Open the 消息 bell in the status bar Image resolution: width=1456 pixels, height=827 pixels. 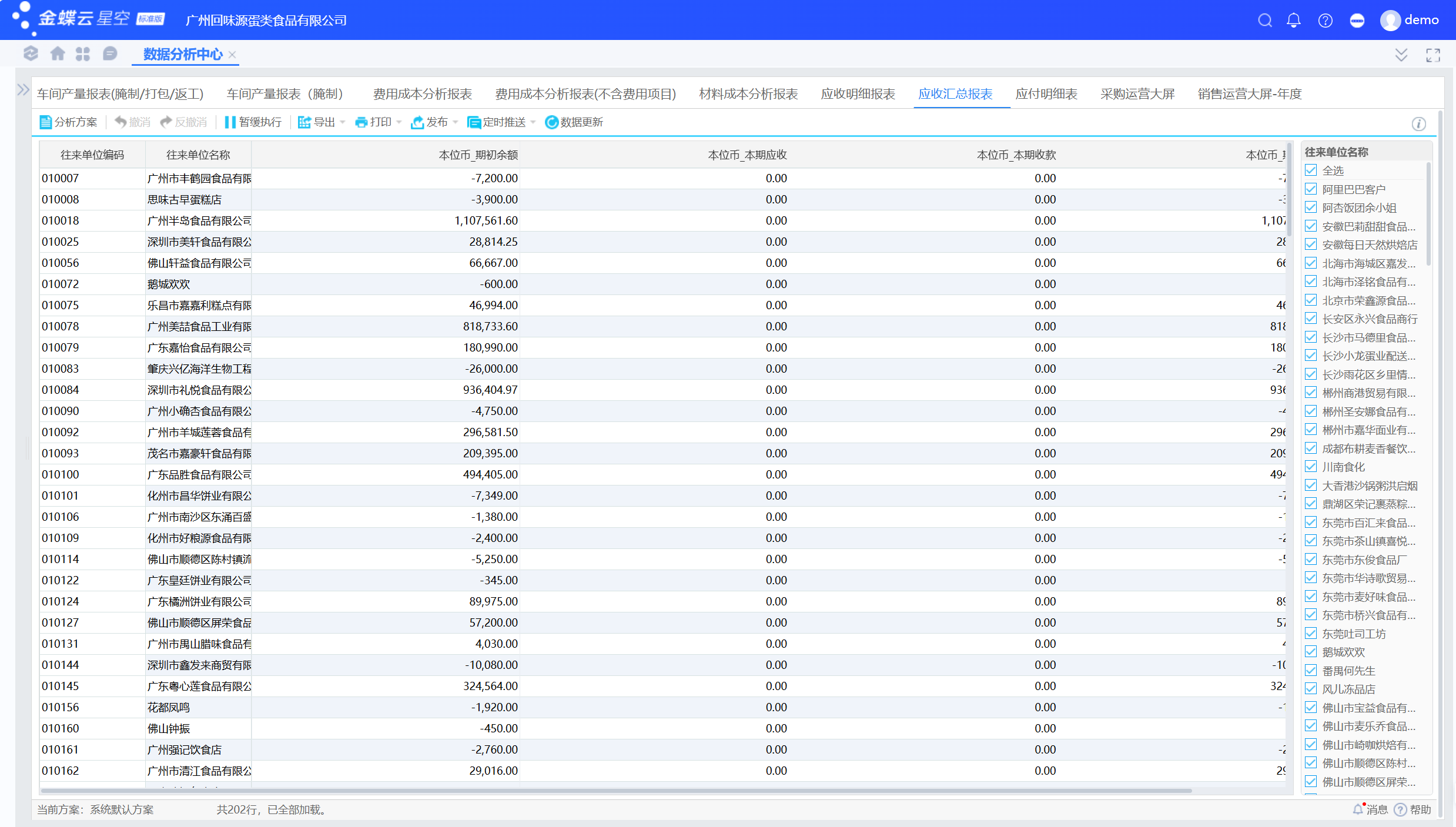click(1370, 809)
